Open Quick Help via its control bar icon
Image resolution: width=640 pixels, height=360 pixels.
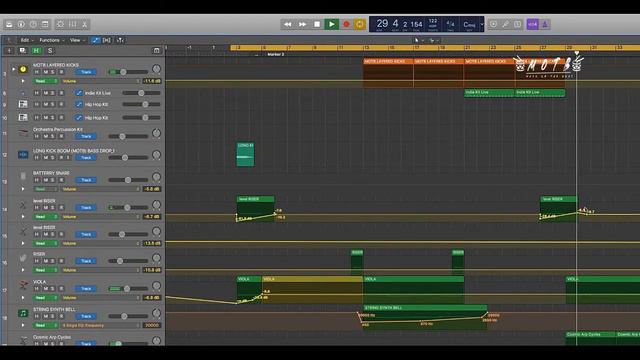coord(33,24)
